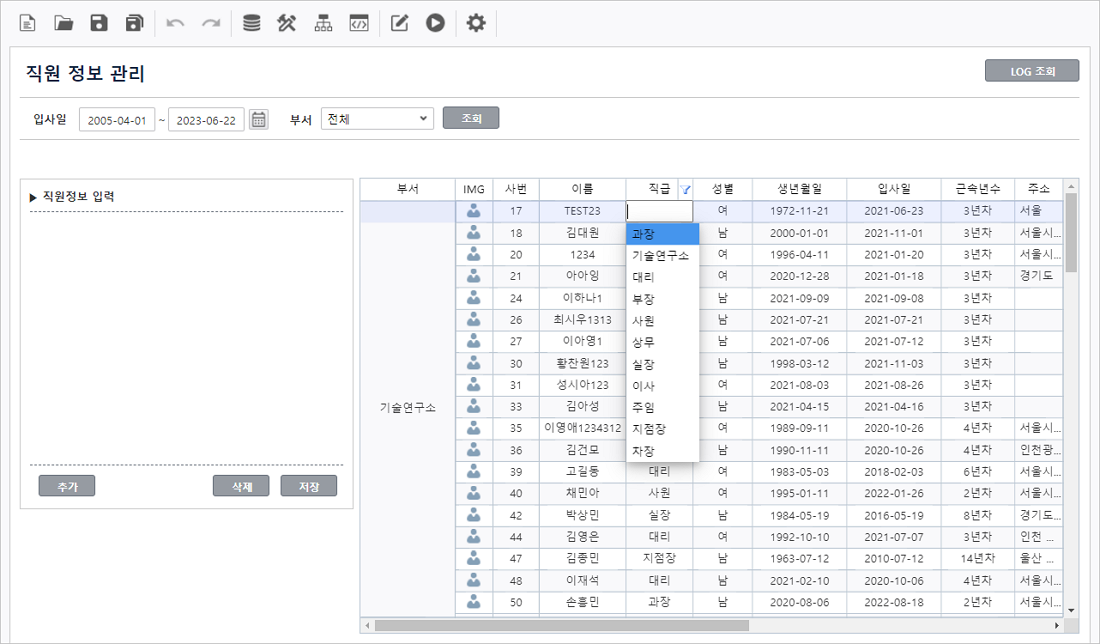Click the 저장 save button
The height and width of the screenshot is (644, 1100).
[x=309, y=486]
